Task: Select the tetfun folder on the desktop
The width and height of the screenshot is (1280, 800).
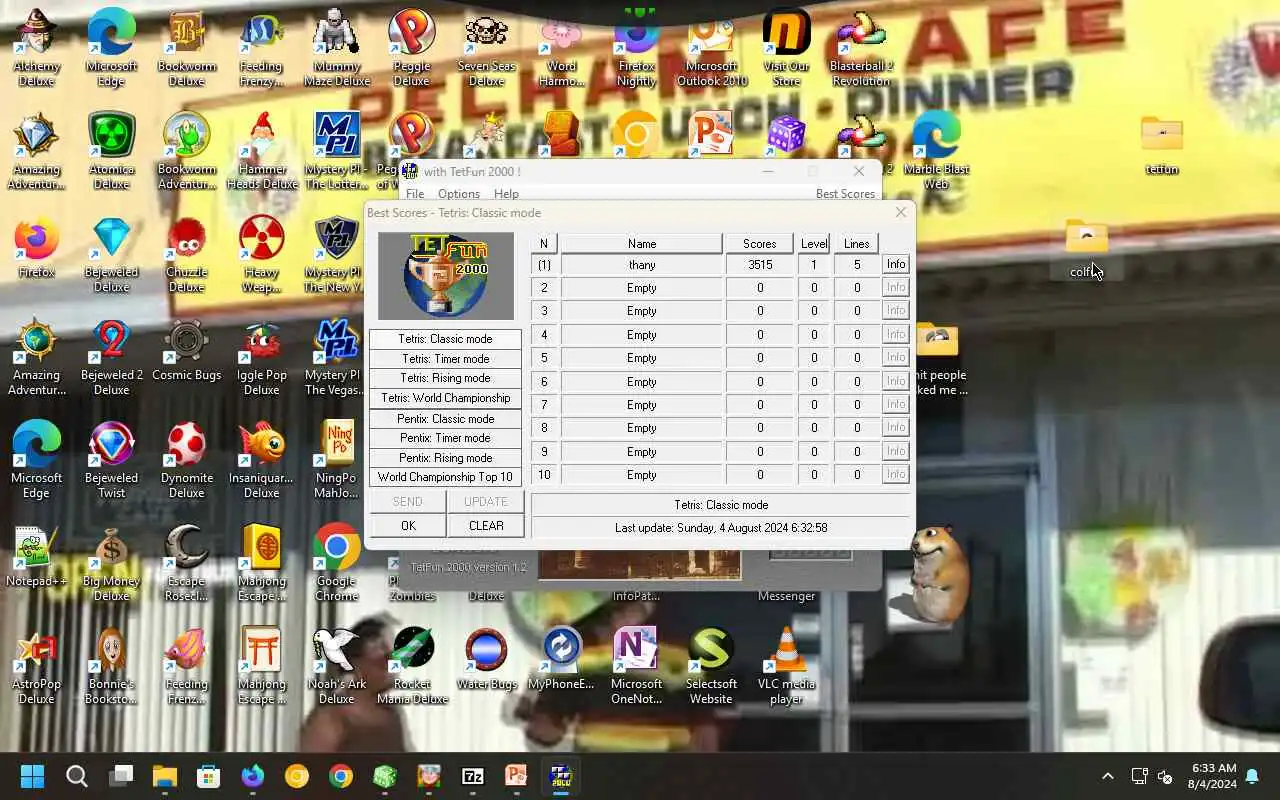Action: (1162, 146)
